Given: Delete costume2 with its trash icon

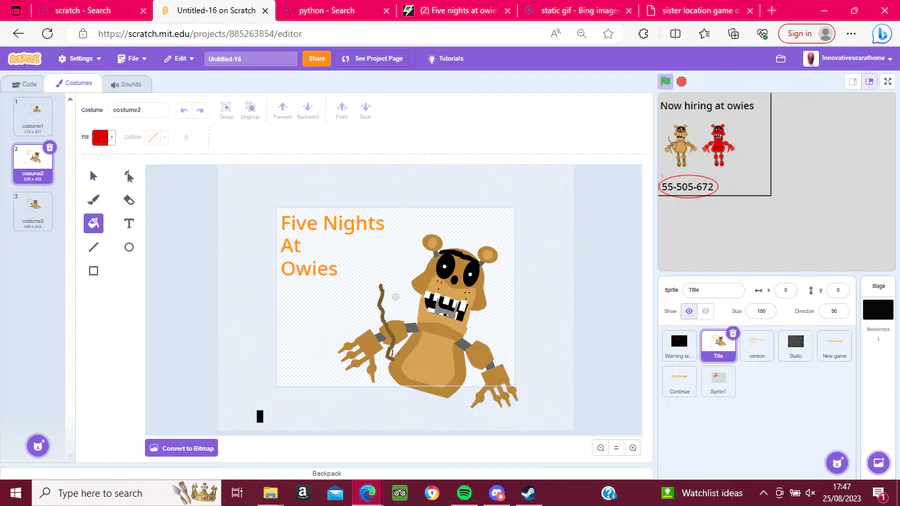Looking at the screenshot, I should (50, 147).
